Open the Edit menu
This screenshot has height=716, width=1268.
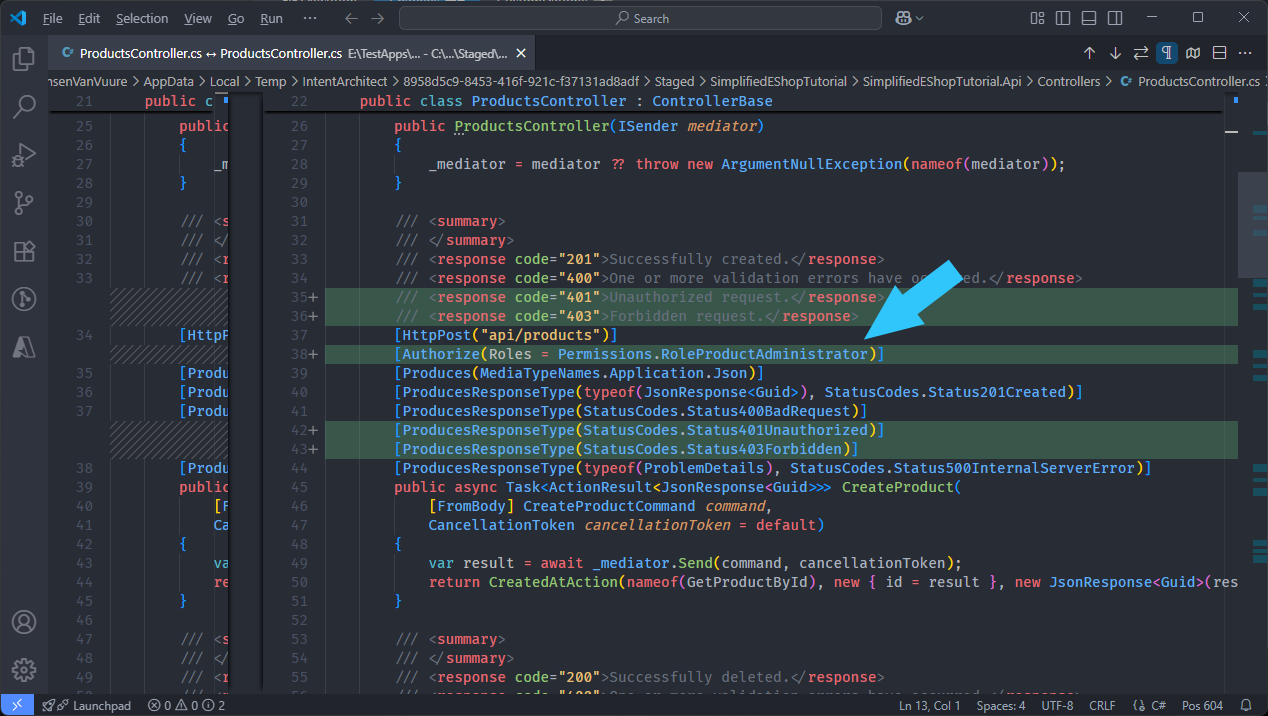point(89,18)
